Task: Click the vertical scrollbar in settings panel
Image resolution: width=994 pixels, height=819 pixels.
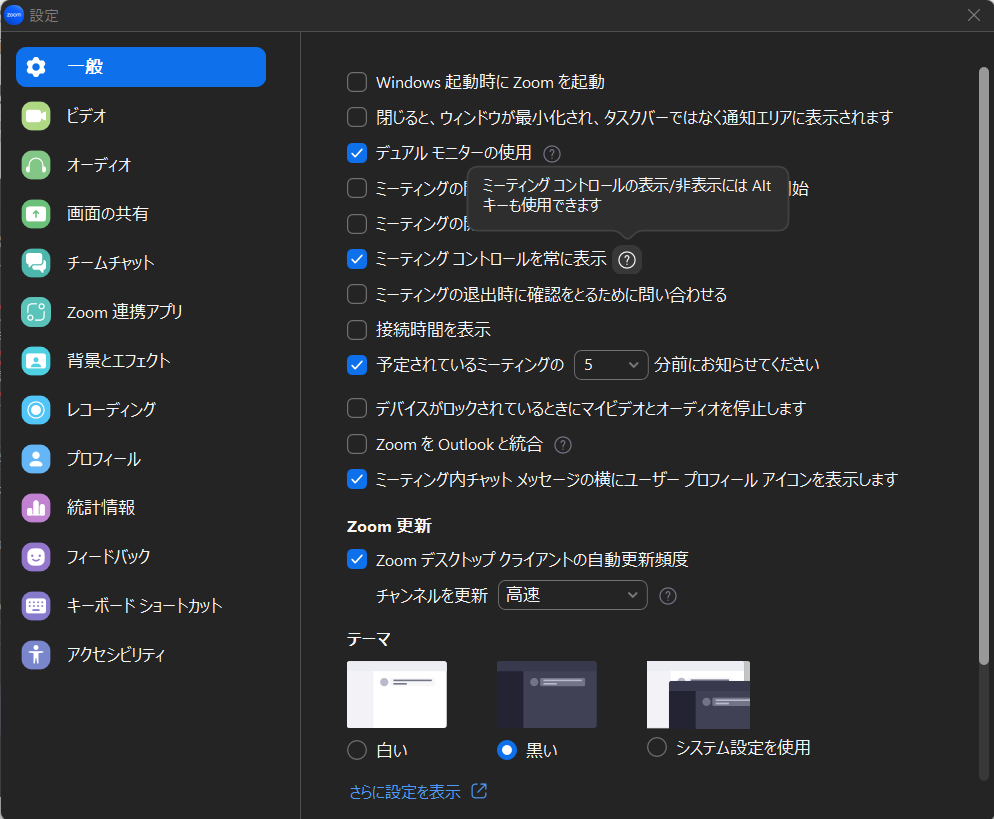Action: click(x=984, y=360)
